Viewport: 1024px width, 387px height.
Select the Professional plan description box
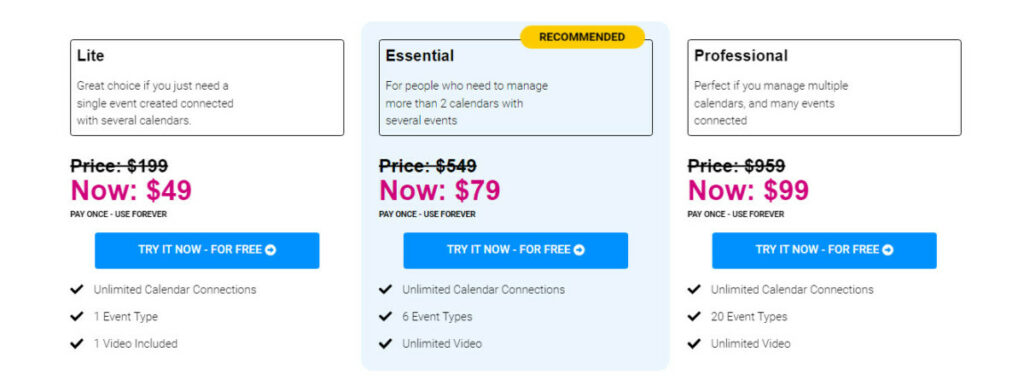(824, 87)
